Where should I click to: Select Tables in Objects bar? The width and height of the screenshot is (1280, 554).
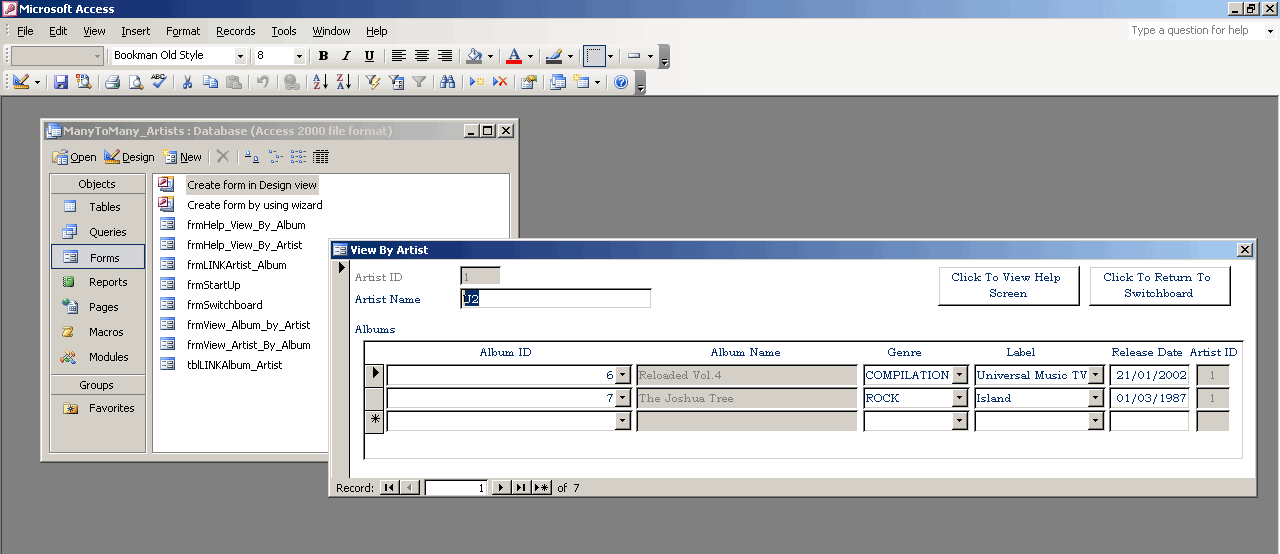(x=97, y=207)
